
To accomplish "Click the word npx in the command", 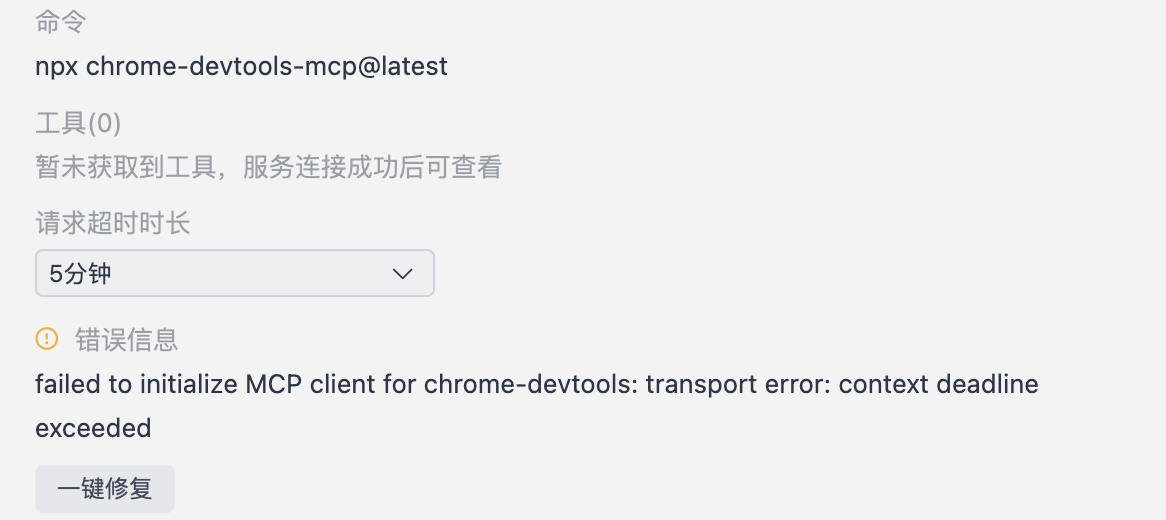I will pos(56,67).
